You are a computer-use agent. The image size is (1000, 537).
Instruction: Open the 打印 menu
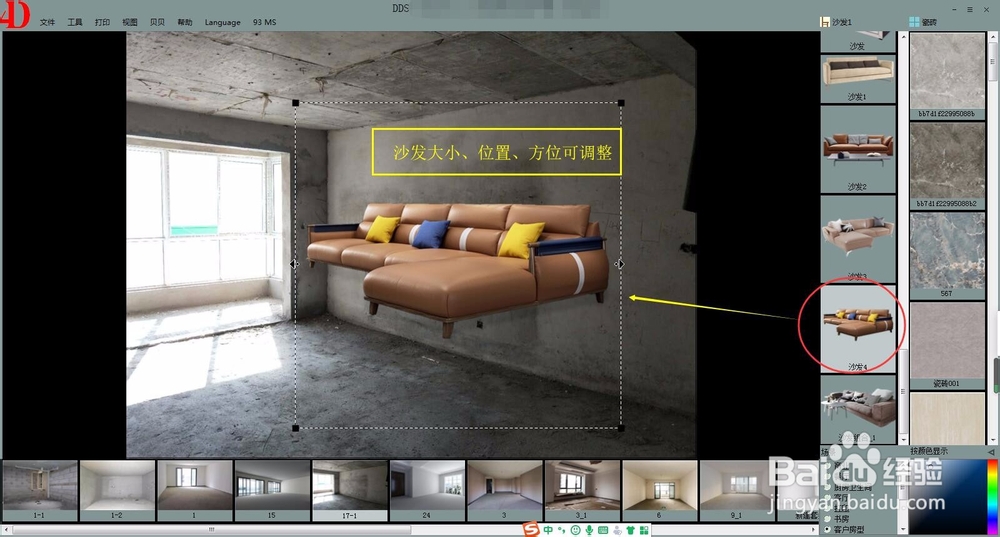point(102,22)
